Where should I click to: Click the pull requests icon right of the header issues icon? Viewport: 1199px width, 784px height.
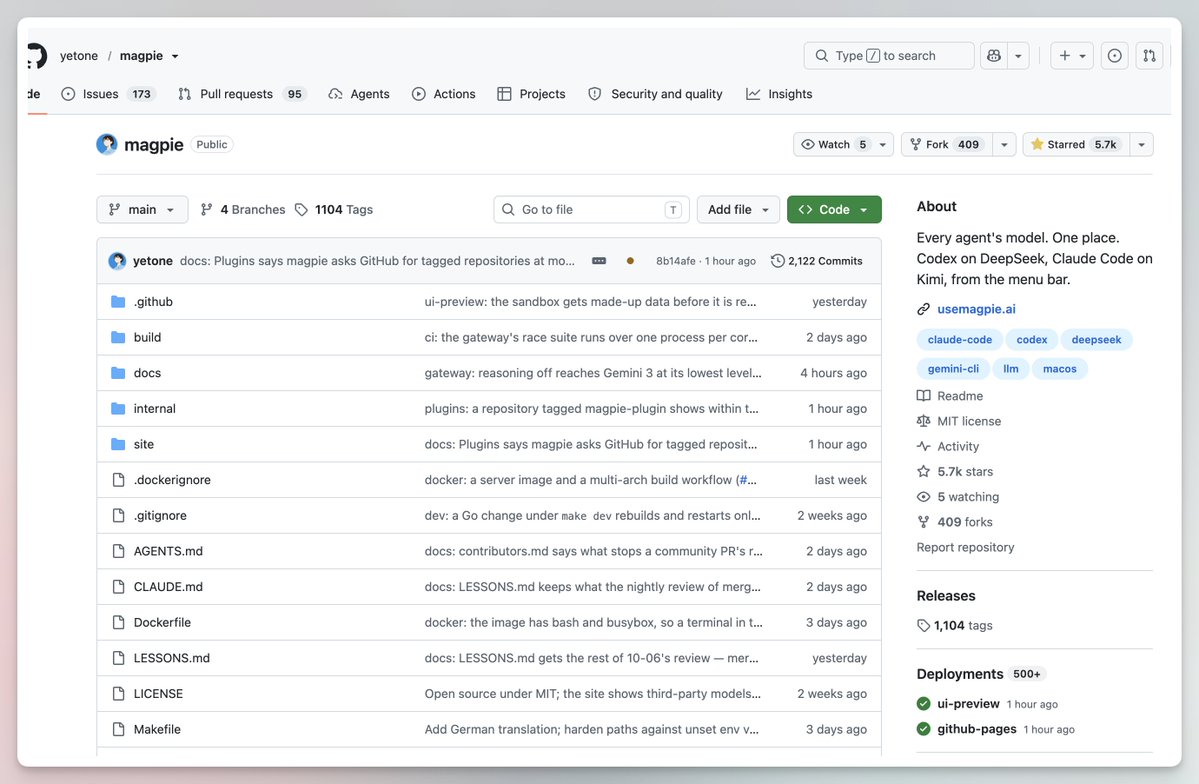[1149, 56]
